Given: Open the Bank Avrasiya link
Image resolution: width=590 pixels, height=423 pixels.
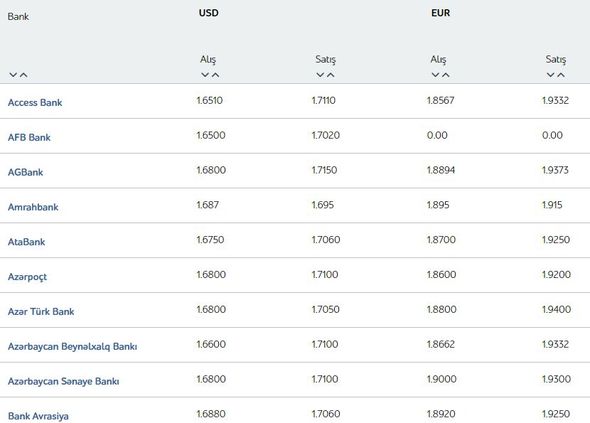Looking at the screenshot, I should 38,416.
